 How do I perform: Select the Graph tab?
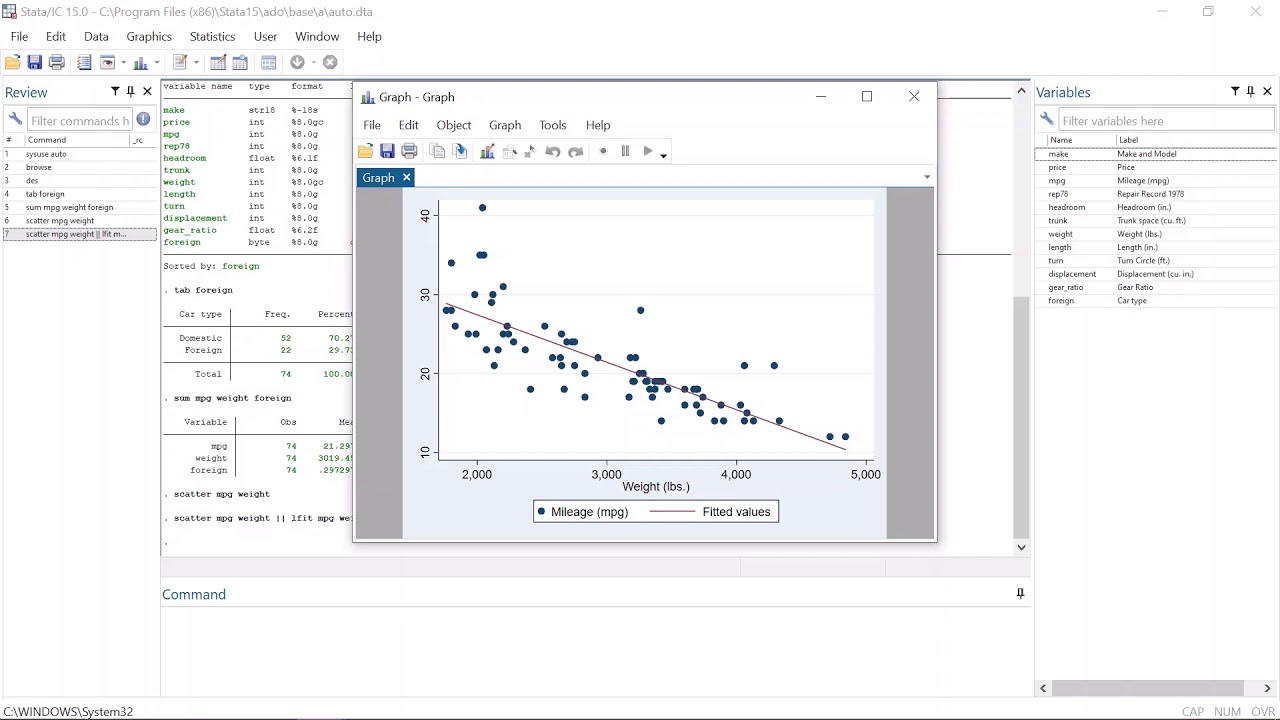[x=378, y=177]
